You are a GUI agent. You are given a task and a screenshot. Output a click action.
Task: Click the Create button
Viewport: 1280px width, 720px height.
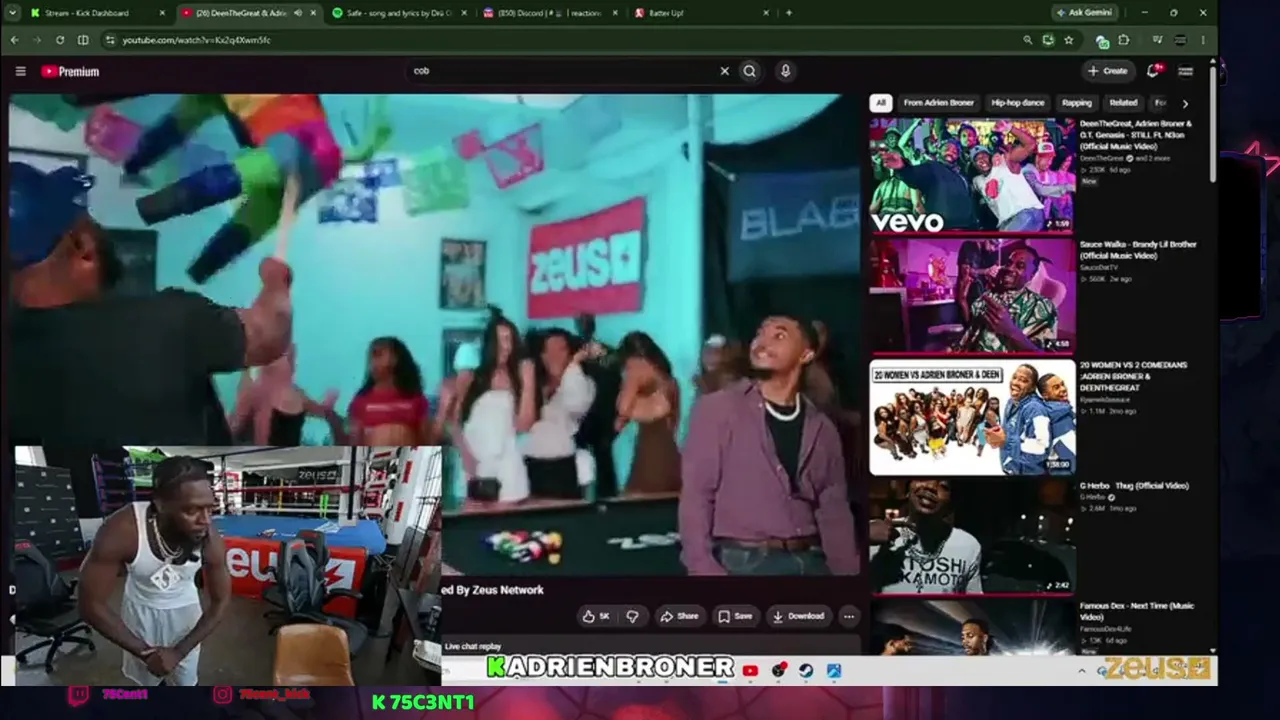1108,71
